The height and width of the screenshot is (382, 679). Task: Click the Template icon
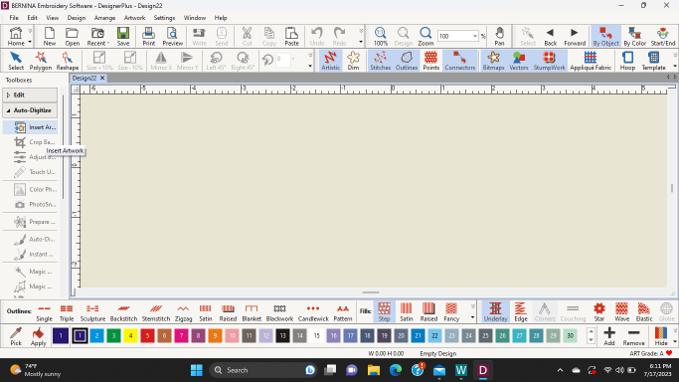tap(653, 61)
